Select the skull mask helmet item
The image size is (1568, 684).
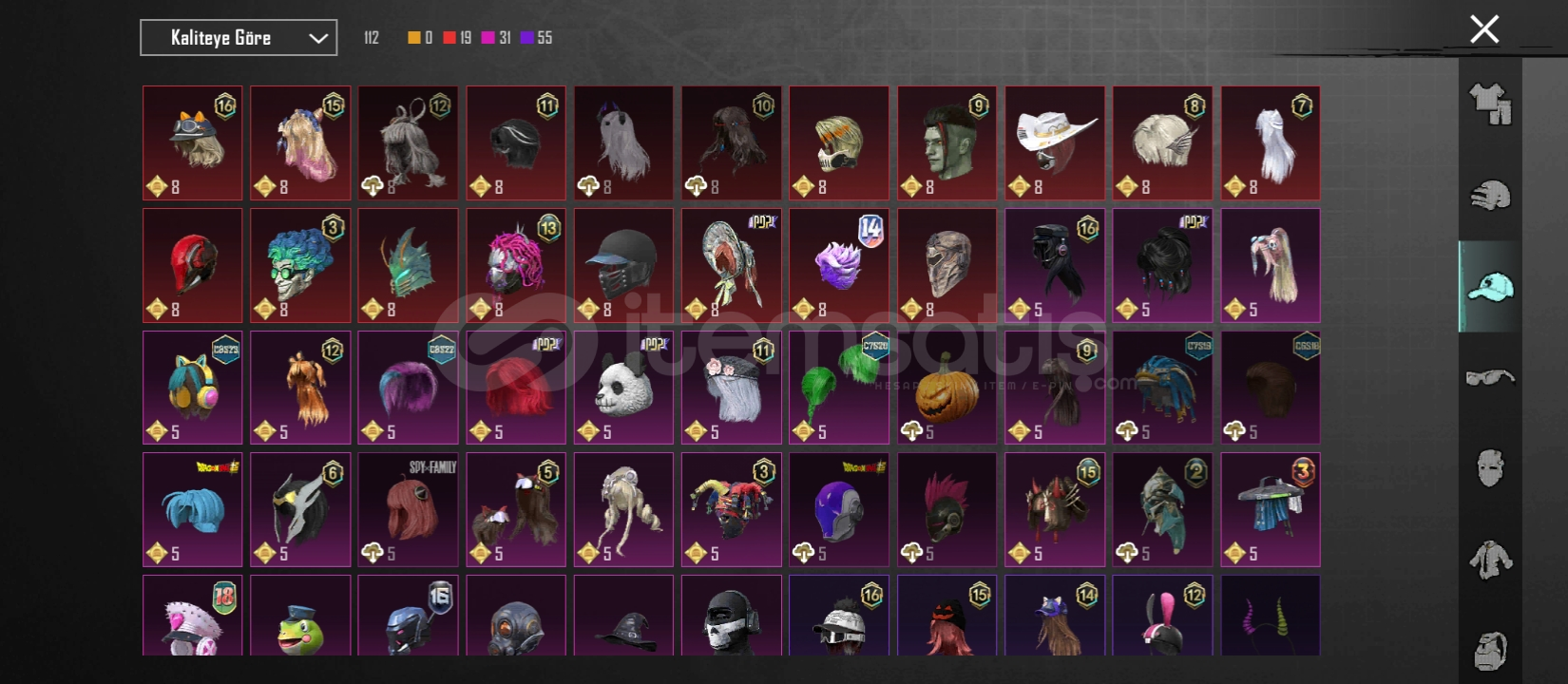(x=732, y=616)
